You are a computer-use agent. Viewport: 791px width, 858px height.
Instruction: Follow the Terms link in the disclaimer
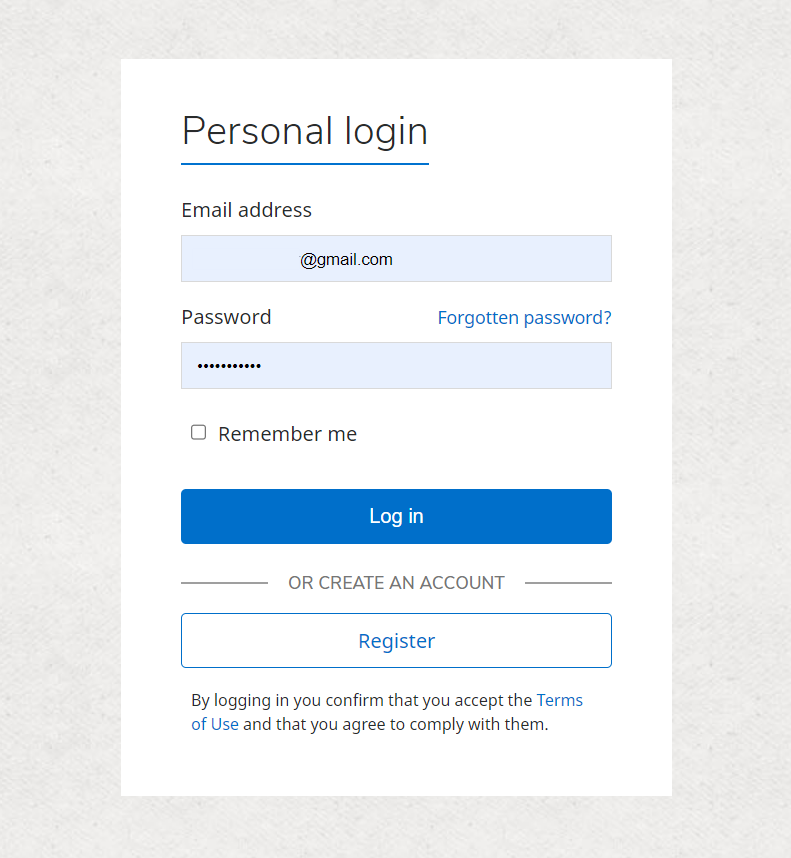click(x=560, y=700)
